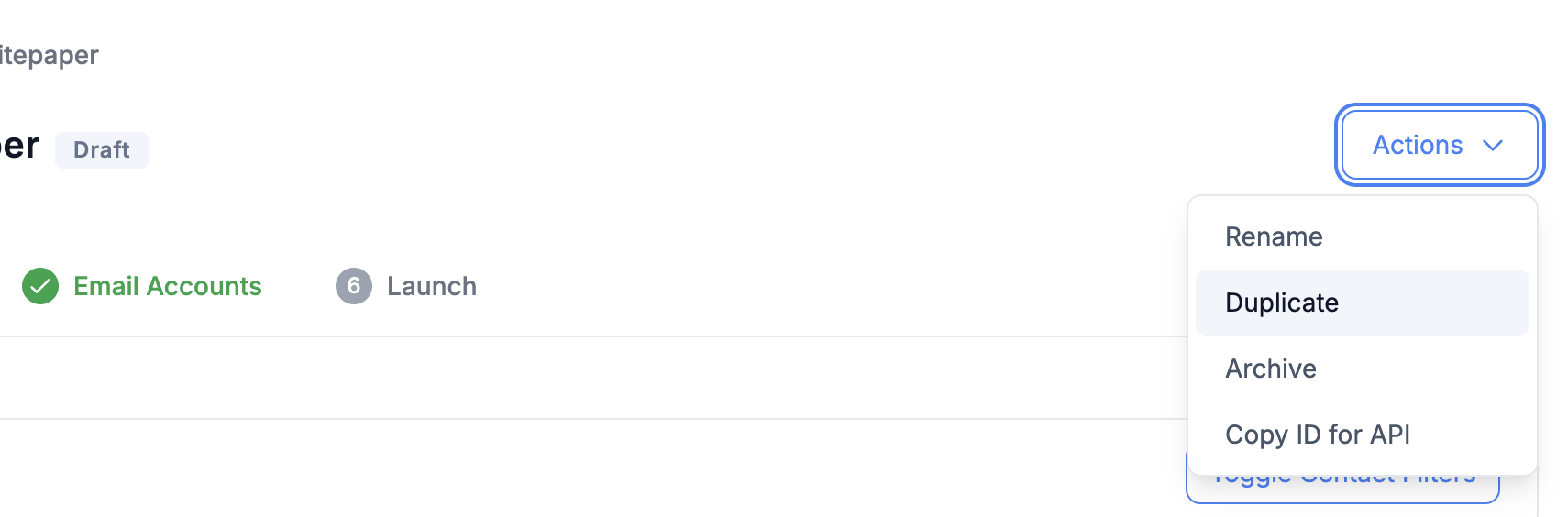Click the chevron arrow inside Actions button

pos(1493,146)
